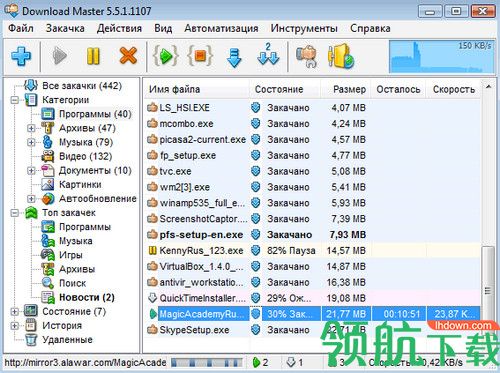Image resolution: width=500 pixels, height=373 pixels.
Task: Click the grey Start download play icon
Action: [x=59, y=56]
